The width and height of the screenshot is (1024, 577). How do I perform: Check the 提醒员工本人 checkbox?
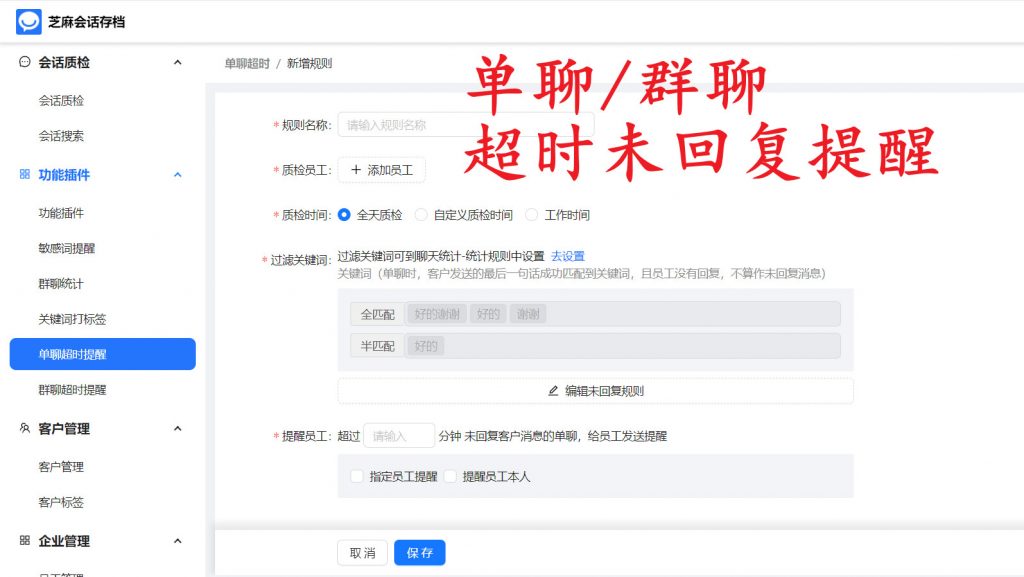coord(450,476)
